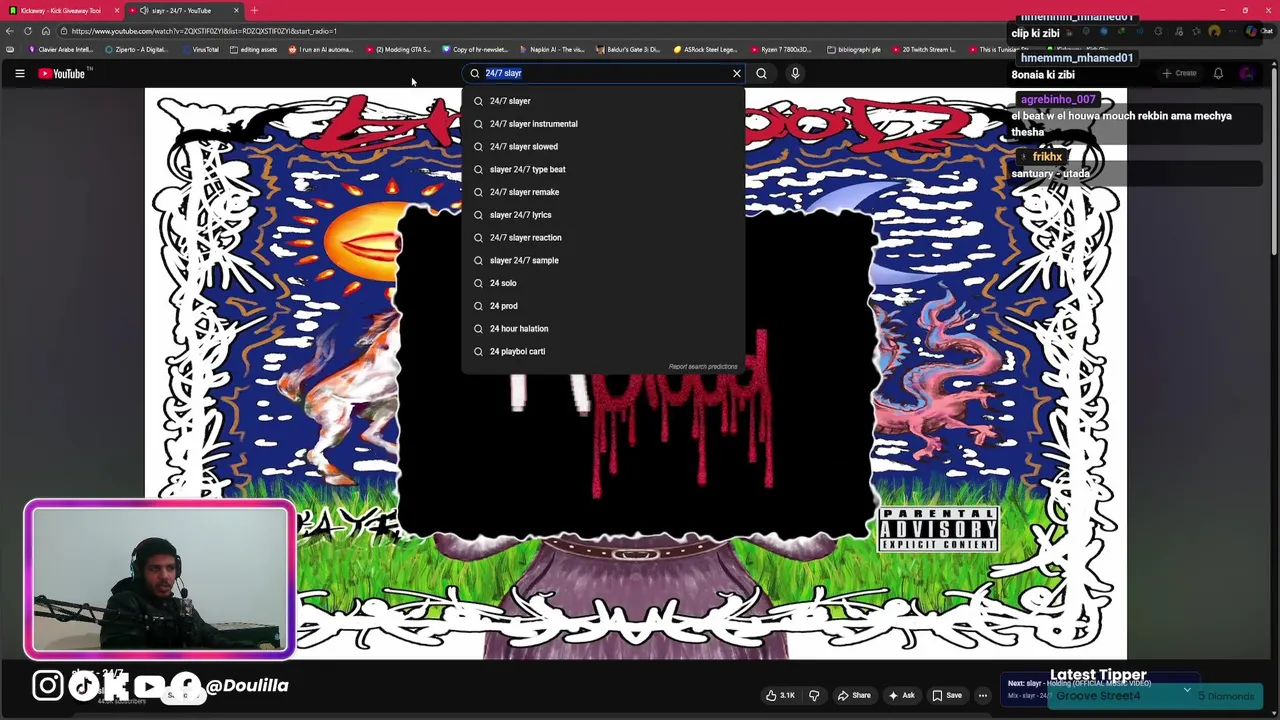Expand the 'editing assets' bookmark folder
Viewport: 1280px width, 720px height.
(x=253, y=49)
